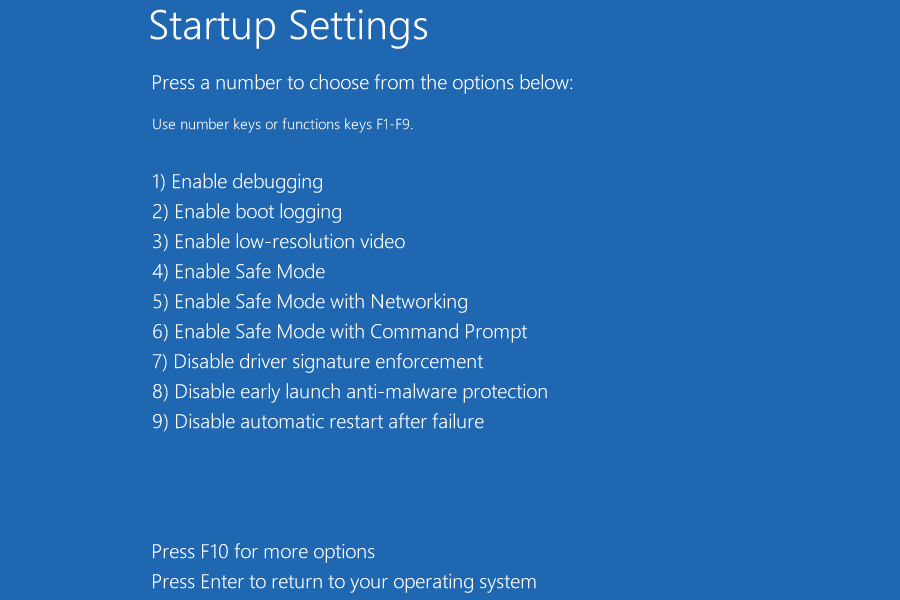The height and width of the screenshot is (600, 900).
Task: Click the press a number prompt line
Action: [x=361, y=83]
